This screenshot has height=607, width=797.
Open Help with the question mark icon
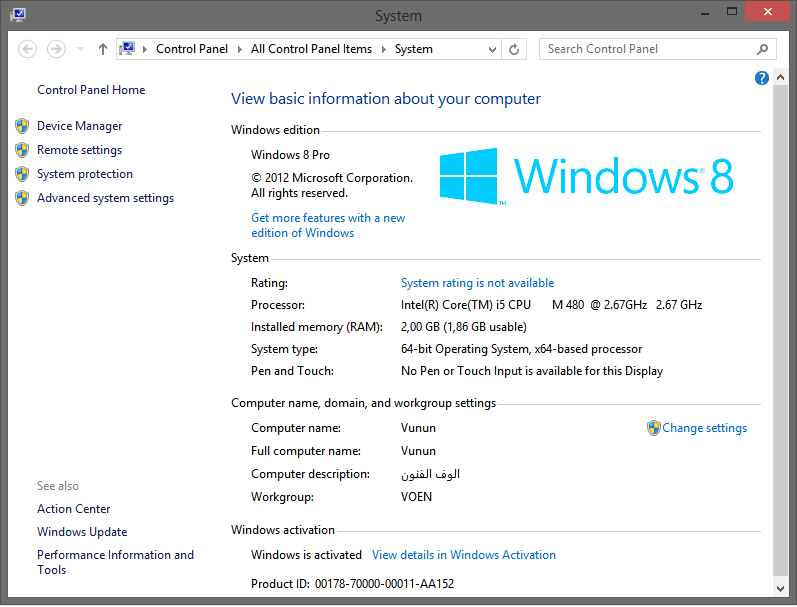(761, 78)
